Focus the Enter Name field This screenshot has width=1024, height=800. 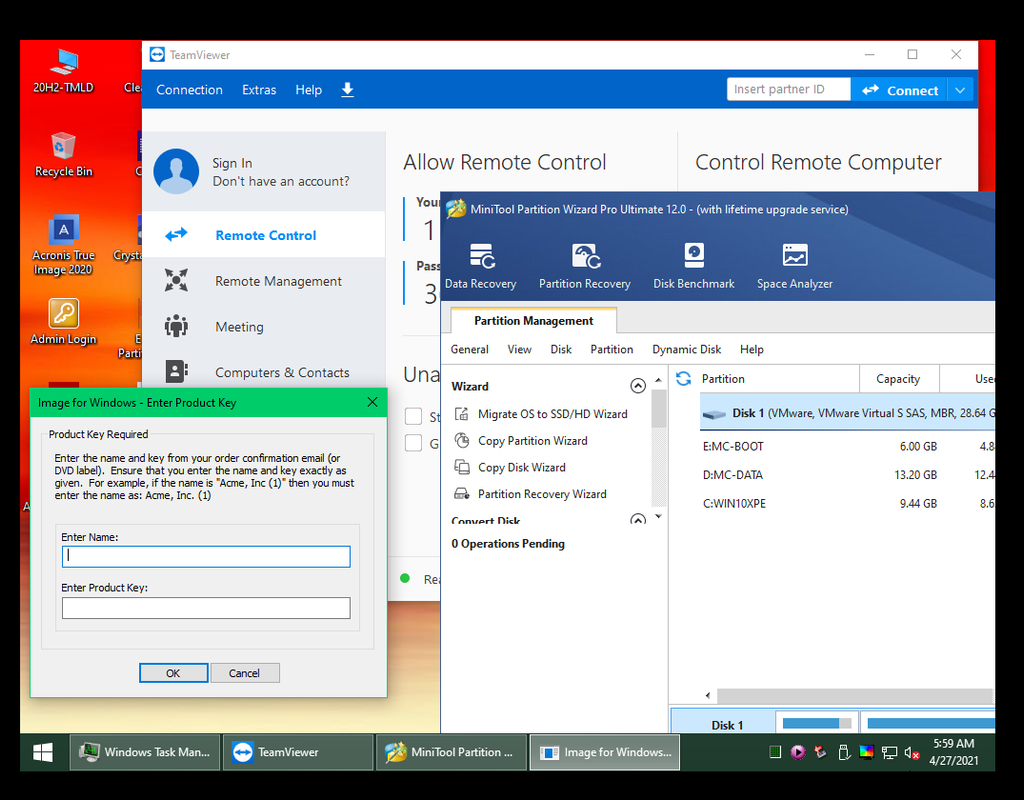(206, 556)
